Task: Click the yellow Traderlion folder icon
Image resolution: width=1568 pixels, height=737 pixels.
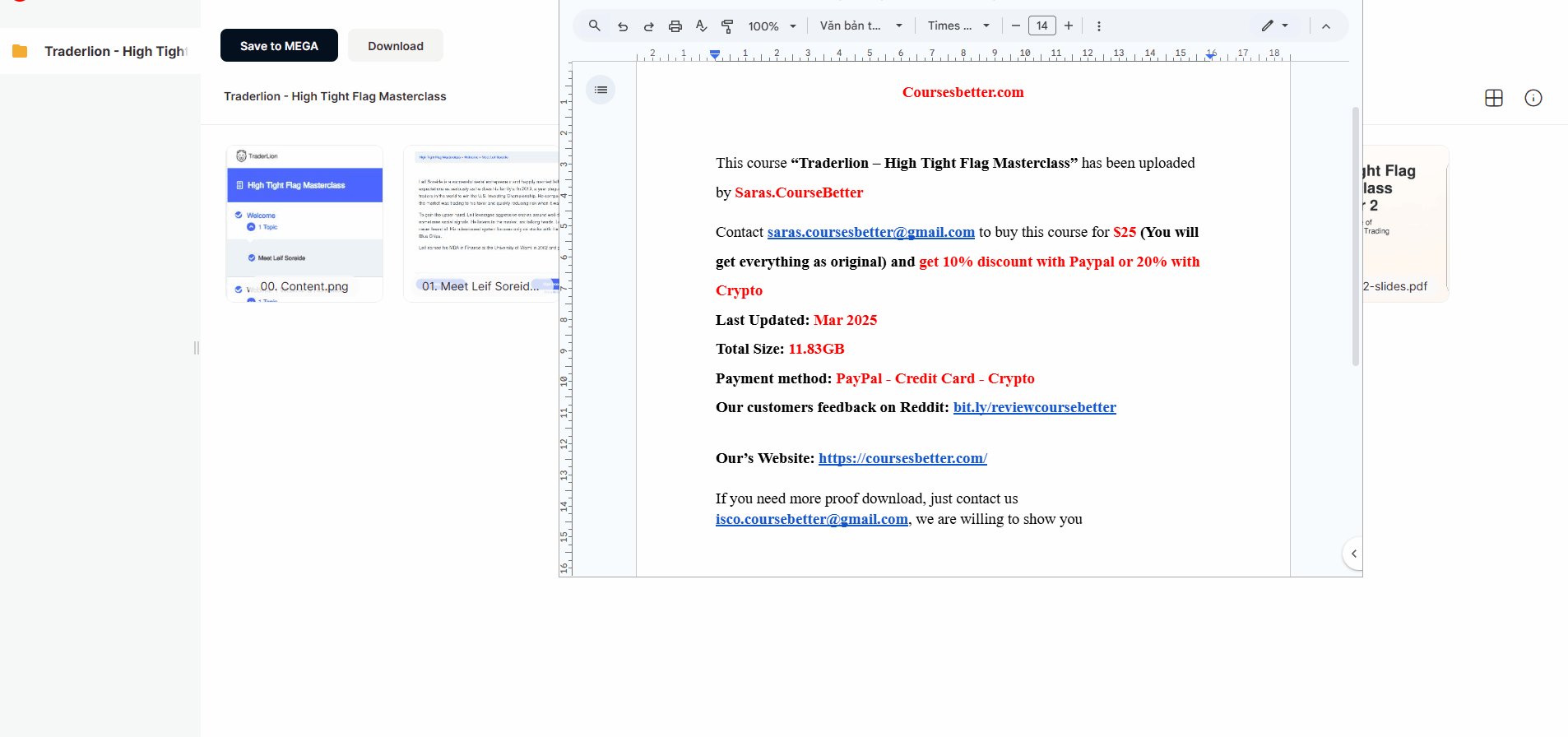Action: click(x=20, y=51)
